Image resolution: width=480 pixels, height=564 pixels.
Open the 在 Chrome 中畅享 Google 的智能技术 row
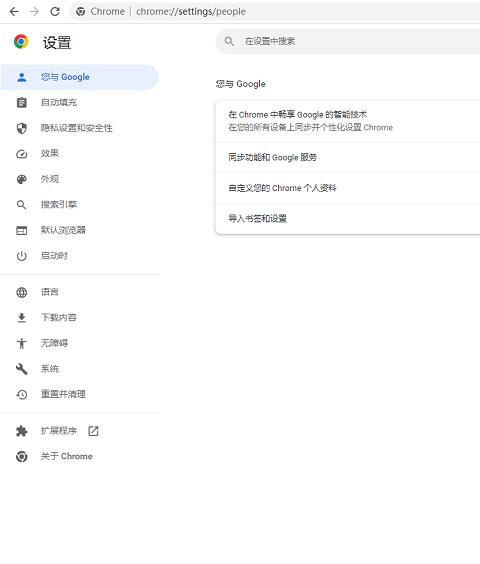coord(348,121)
